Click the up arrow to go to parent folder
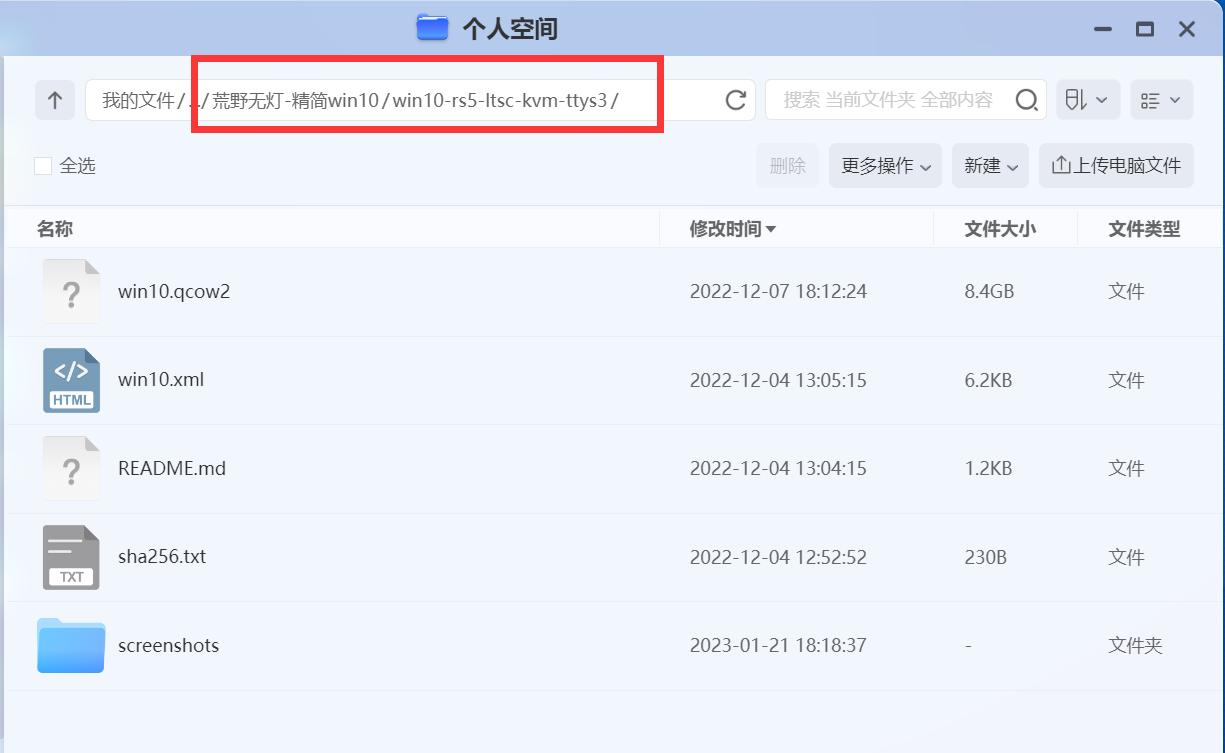This screenshot has width=1225, height=753. tap(55, 100)
